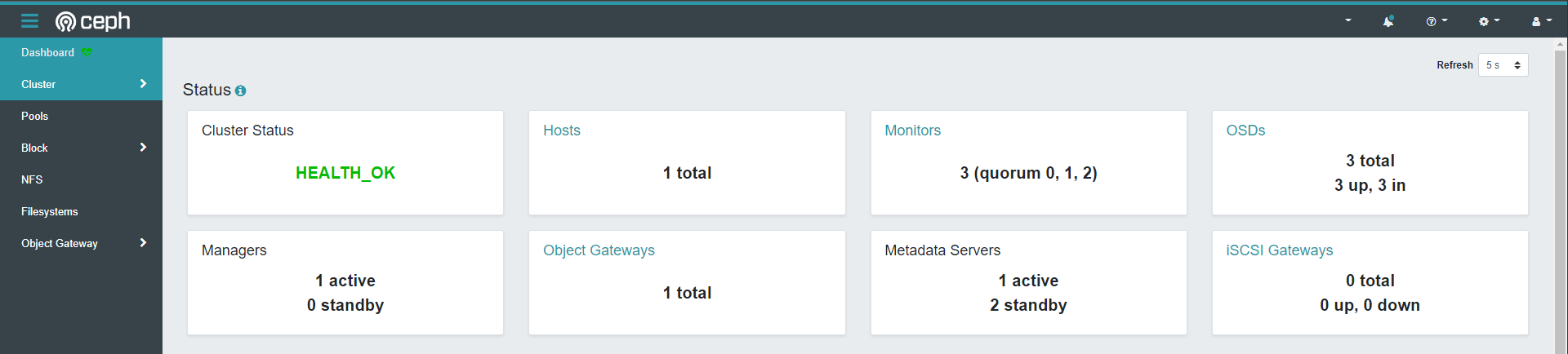Image resolution: width=1568 pixels, height=354 pixels.
Task: Open the Refresh interval select box
Action: [1503, 65]
